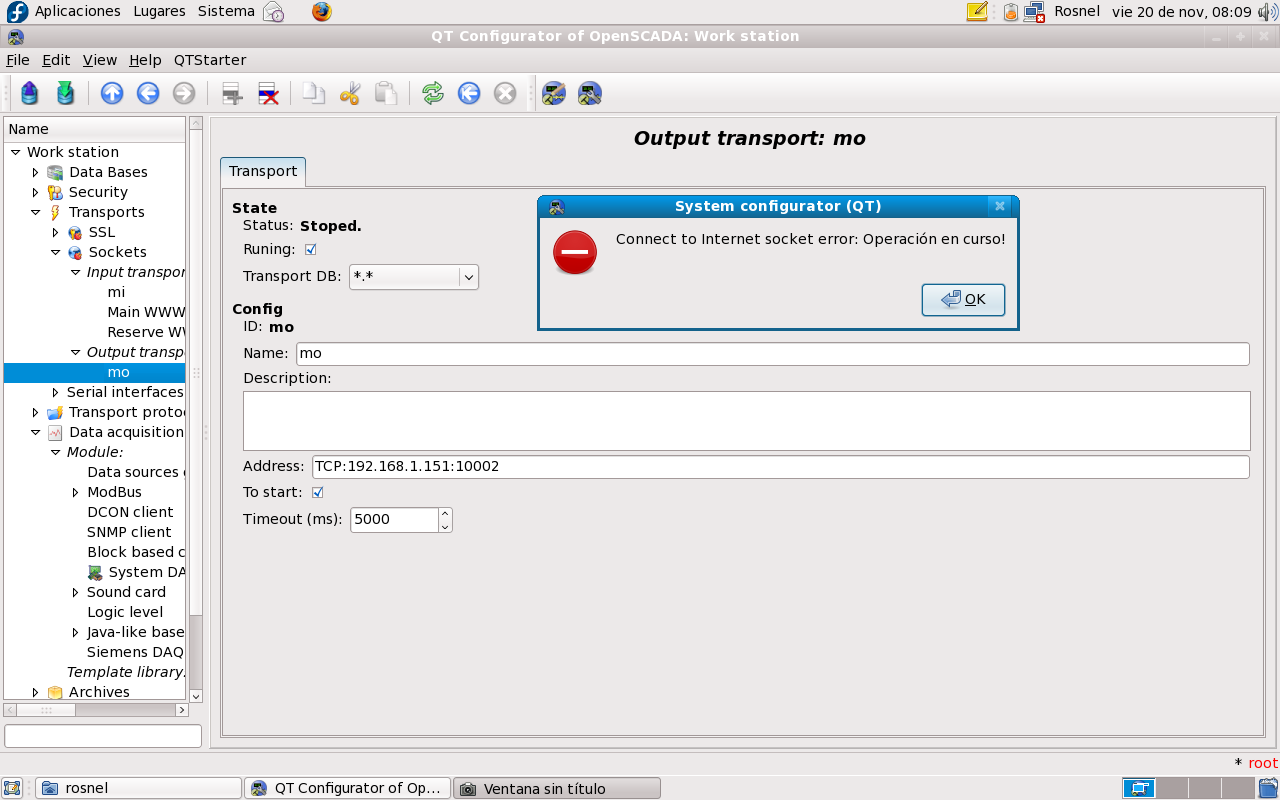Click into the Address input field

[780, 467]
